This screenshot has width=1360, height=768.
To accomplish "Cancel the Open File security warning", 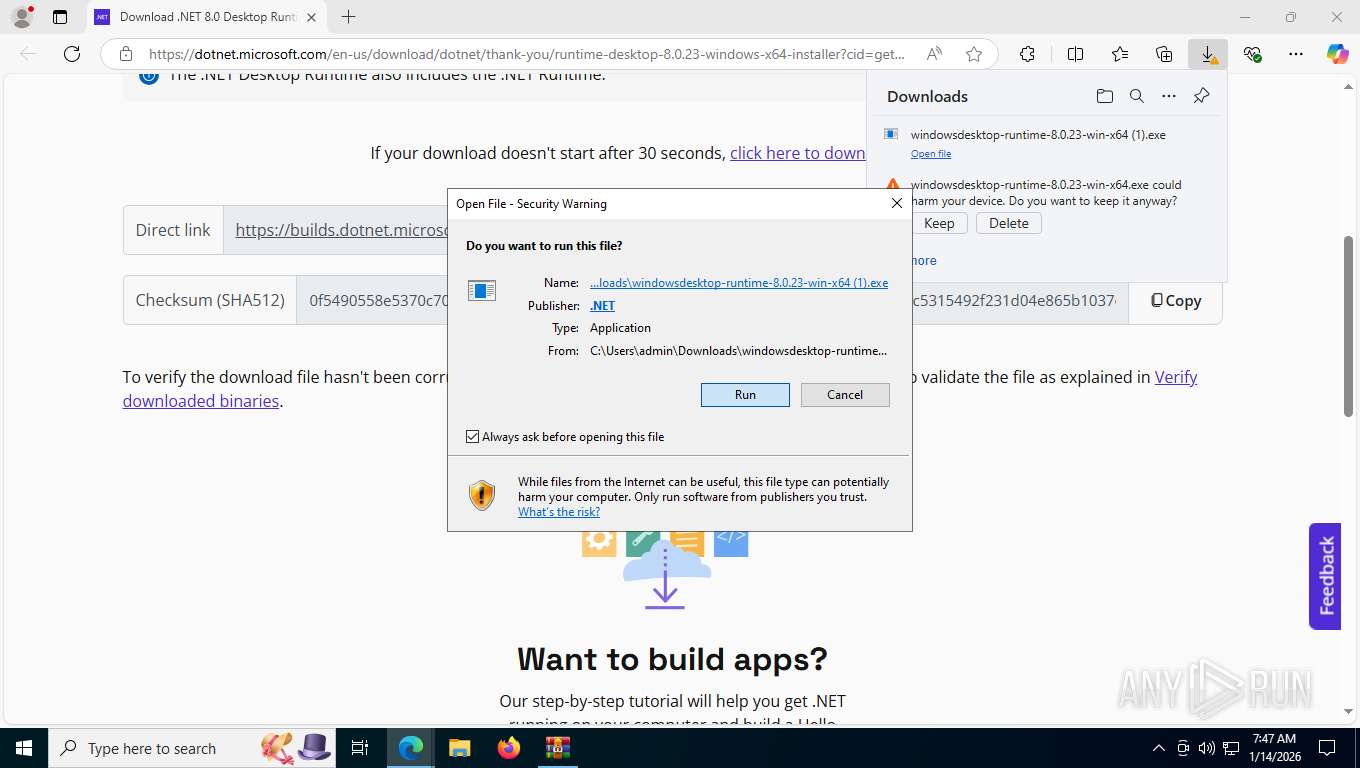I will tap(845, 395).
